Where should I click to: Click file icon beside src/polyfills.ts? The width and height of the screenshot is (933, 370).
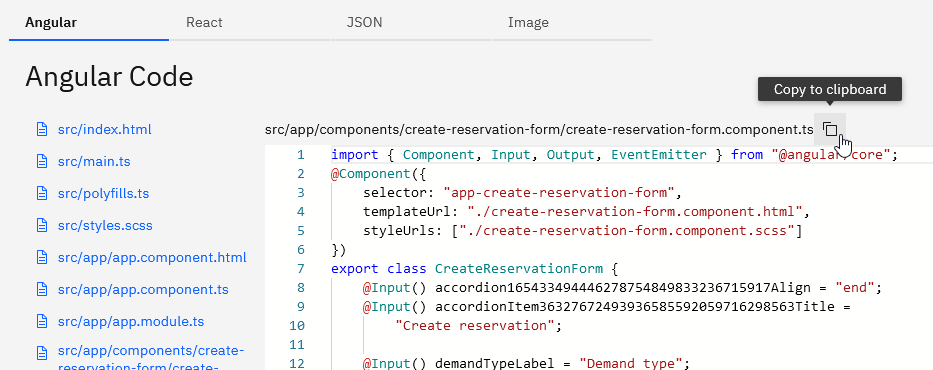(42, 193)
